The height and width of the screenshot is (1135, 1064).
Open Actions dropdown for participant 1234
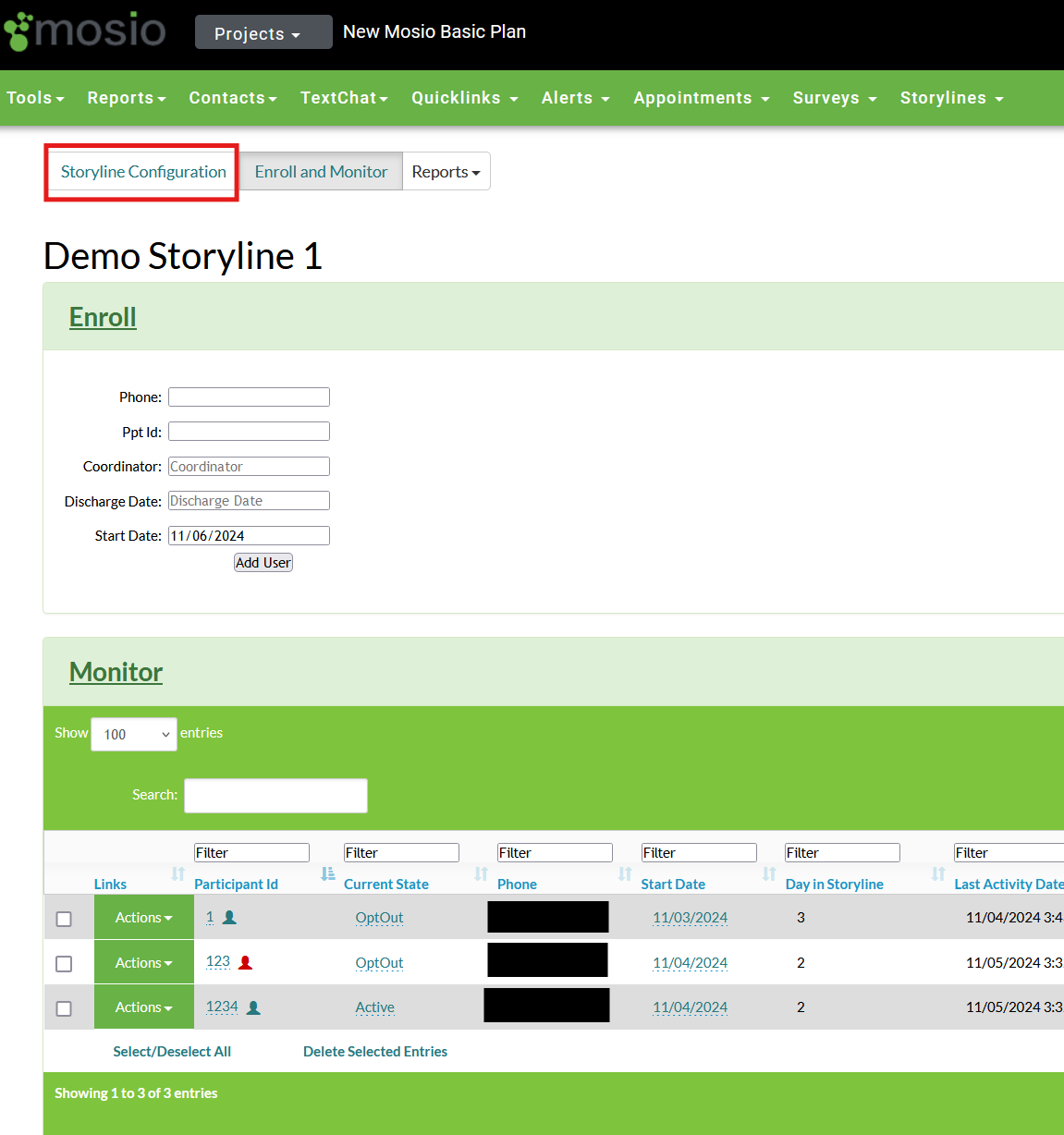pos(144,1007)
